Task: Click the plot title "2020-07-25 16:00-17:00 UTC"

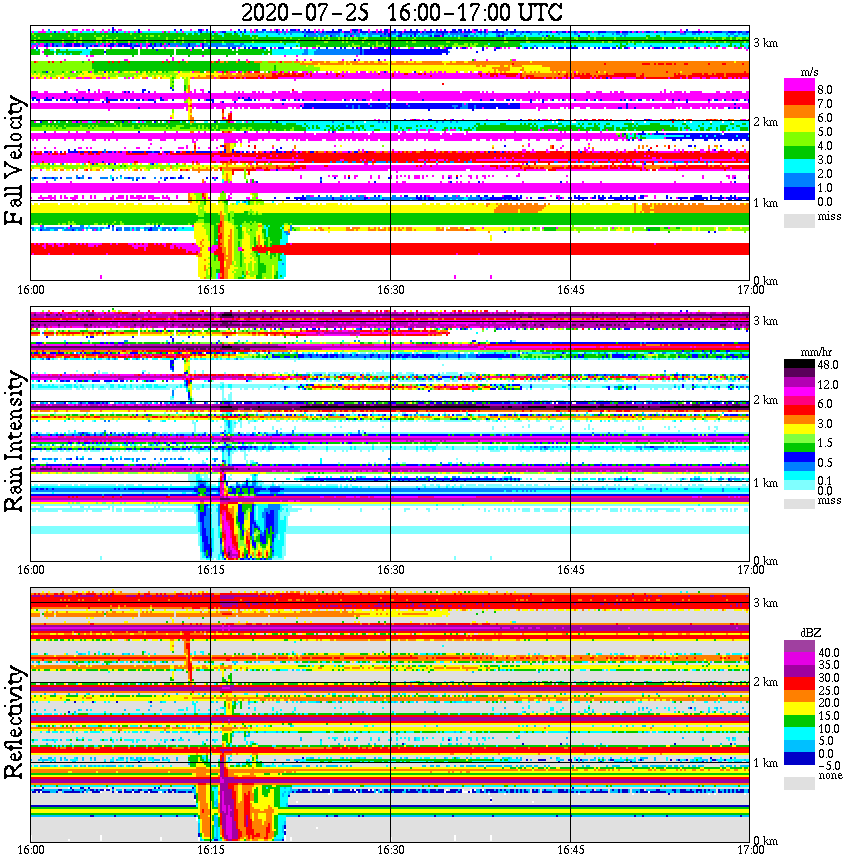Action: tap(402, 12)
